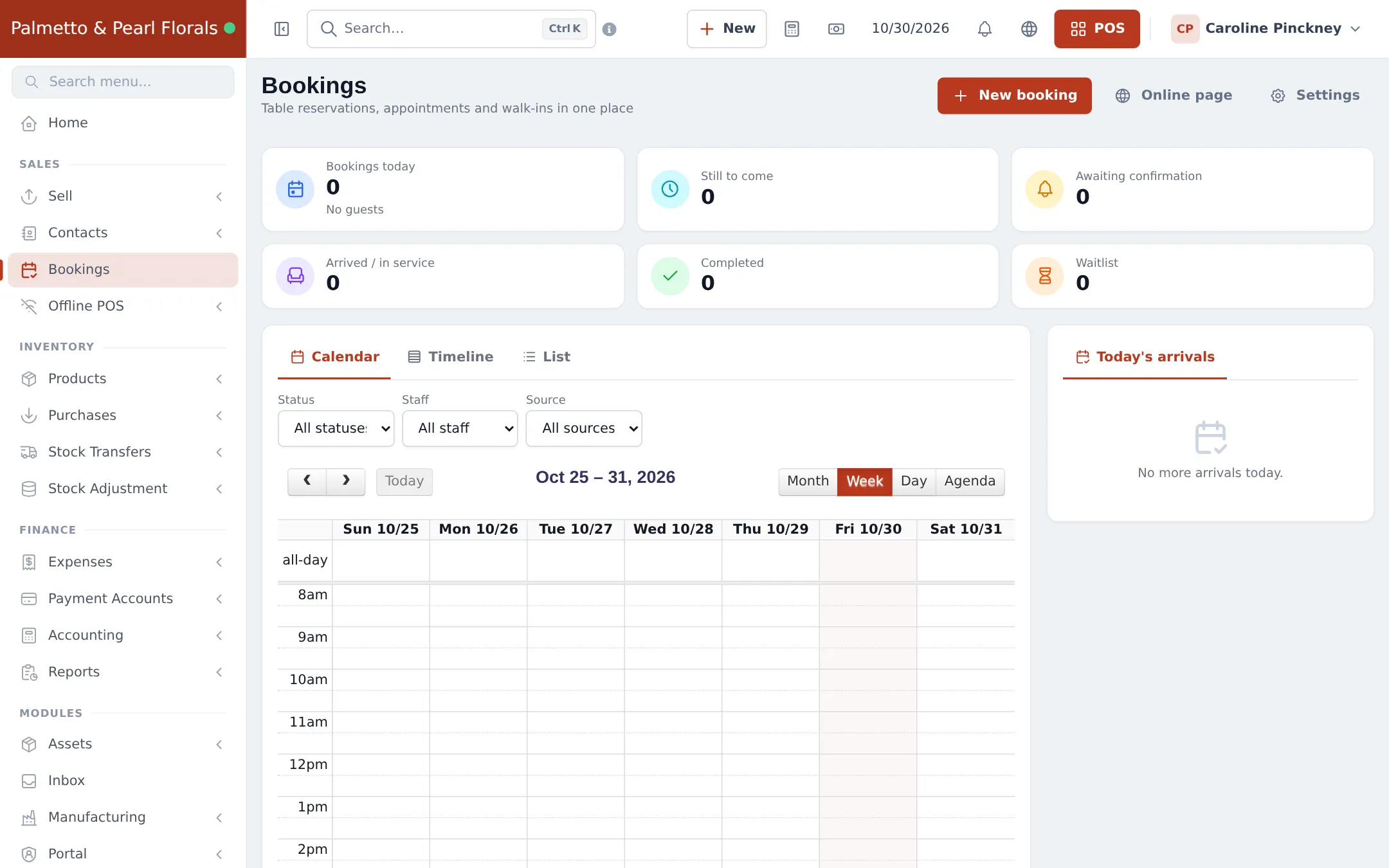
Task: Expand the Products menu
Action: click(x=123, y=379)
